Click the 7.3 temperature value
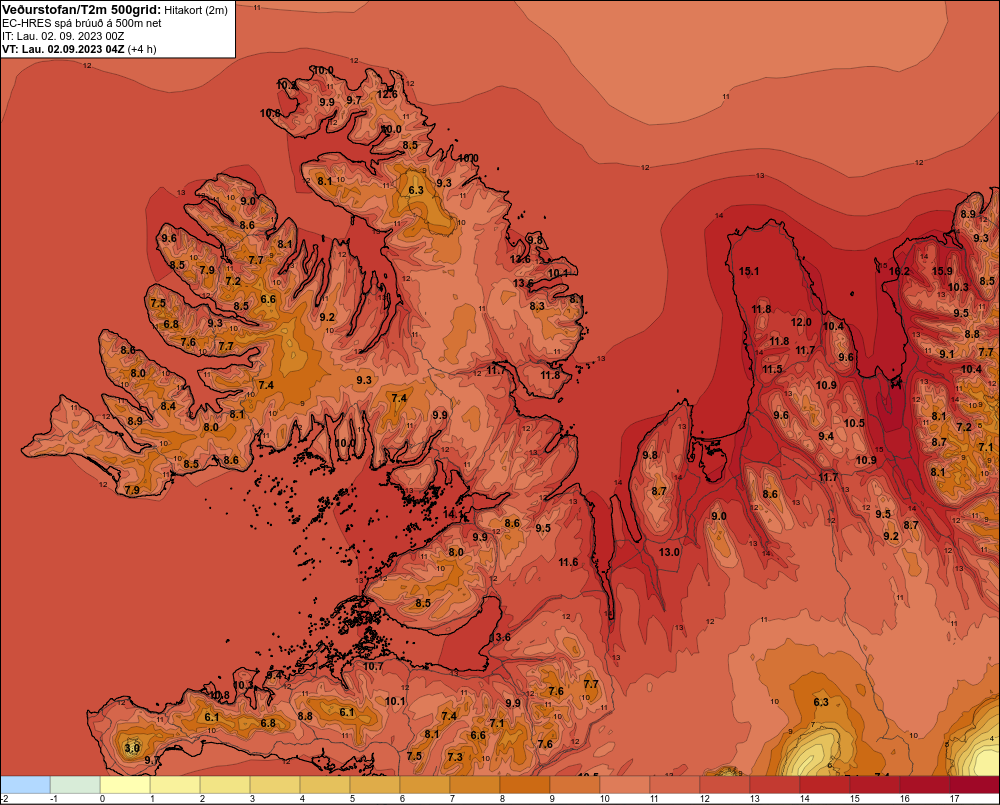The image size is (1000, 805). click(x=455, y=757)
